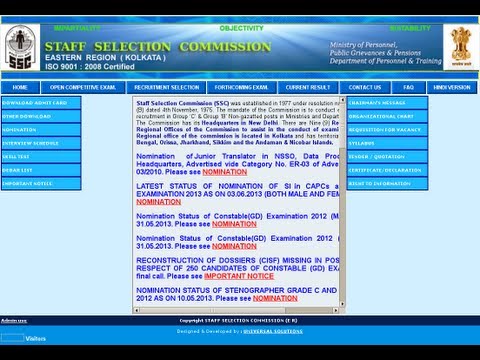Open Syllabus in the right sidebar
The image size is (480, 360).
[x=387, y=143]
